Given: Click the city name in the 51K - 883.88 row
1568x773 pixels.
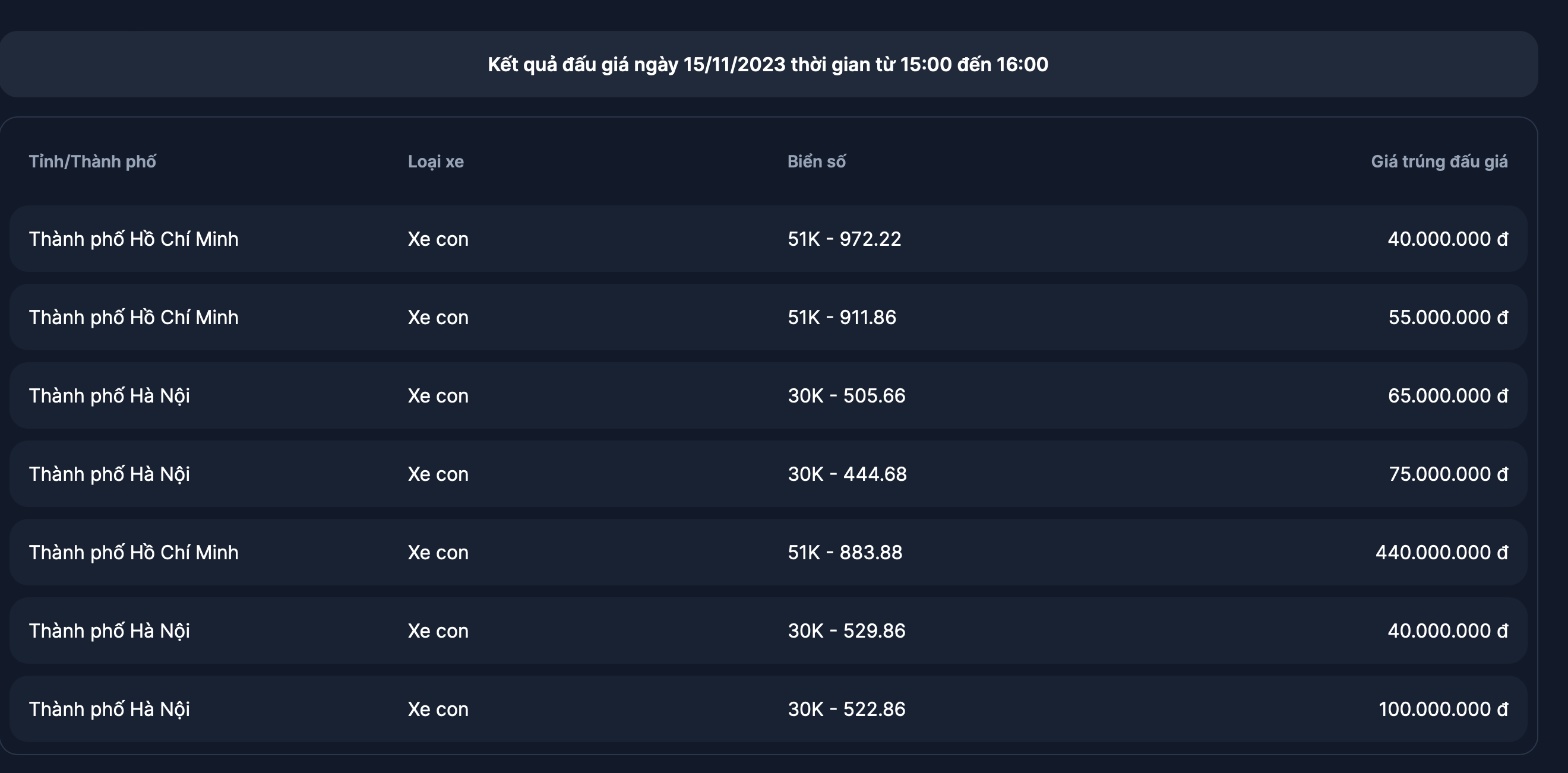Looking at the screenshot, I should click(134, 552).
